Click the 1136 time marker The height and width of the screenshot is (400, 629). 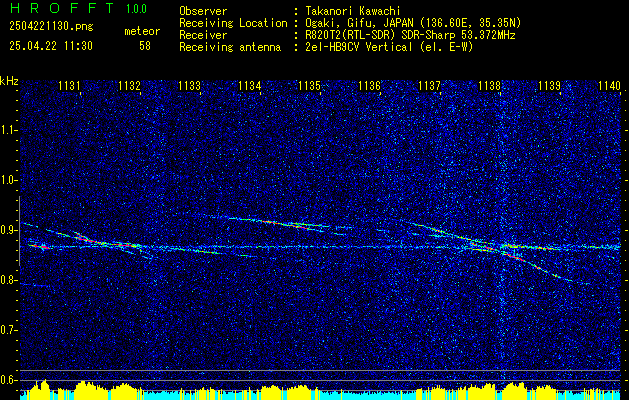[x=369, y=85]
